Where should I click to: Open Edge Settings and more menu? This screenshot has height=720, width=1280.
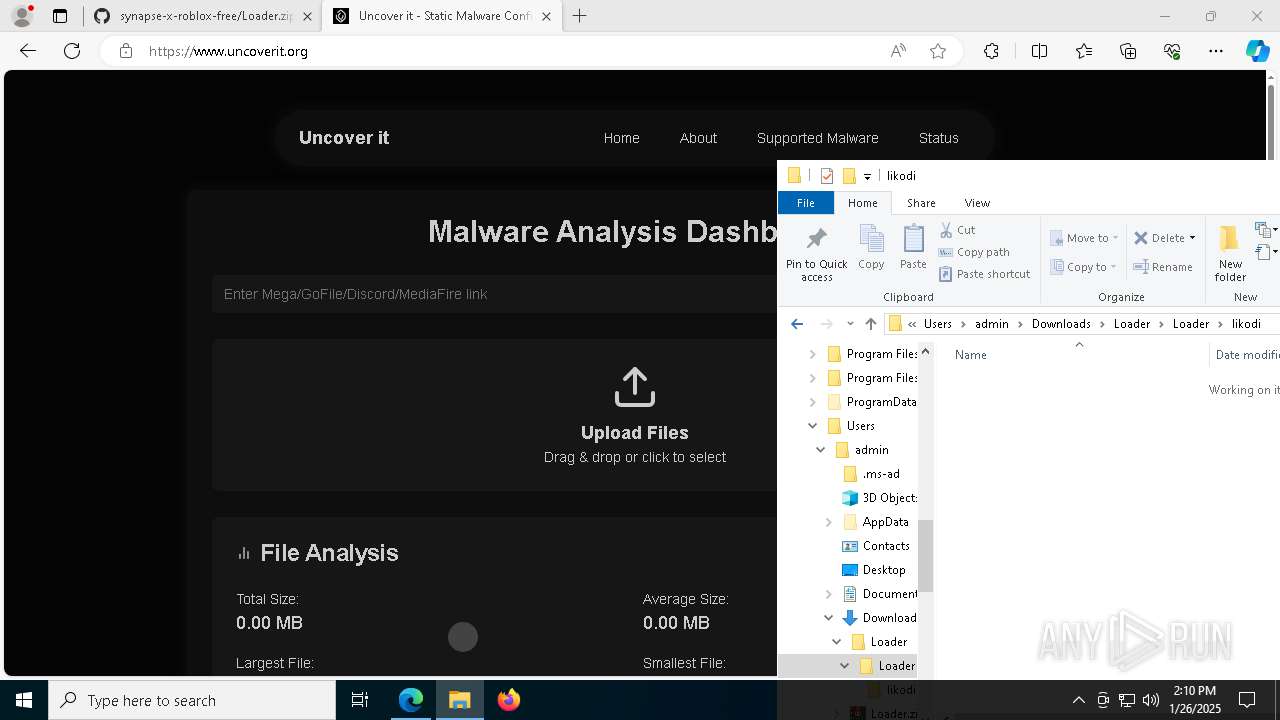(x=1216, y=51)
